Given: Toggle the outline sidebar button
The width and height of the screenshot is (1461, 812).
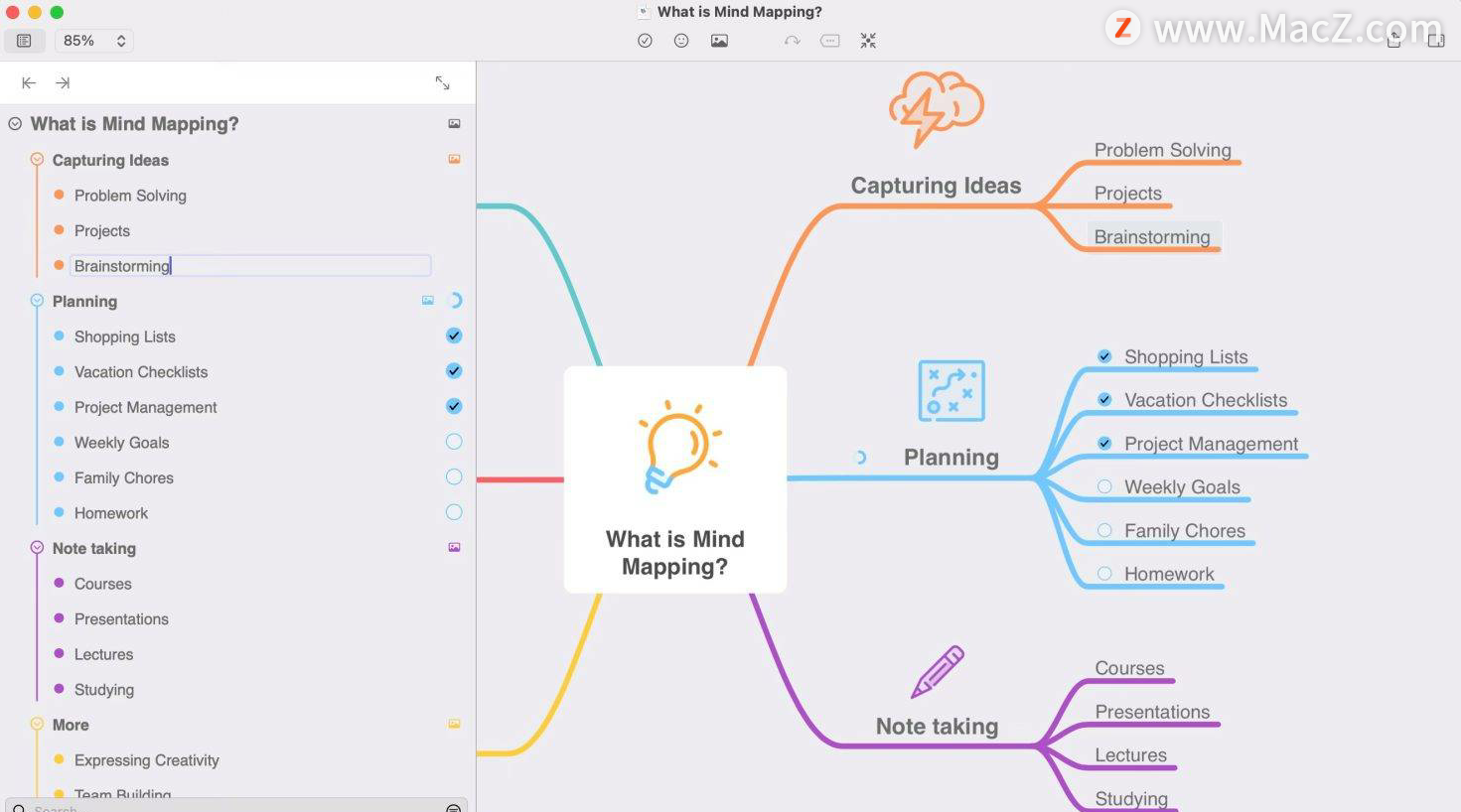Looking at the screenshot, I should point(24,41).
